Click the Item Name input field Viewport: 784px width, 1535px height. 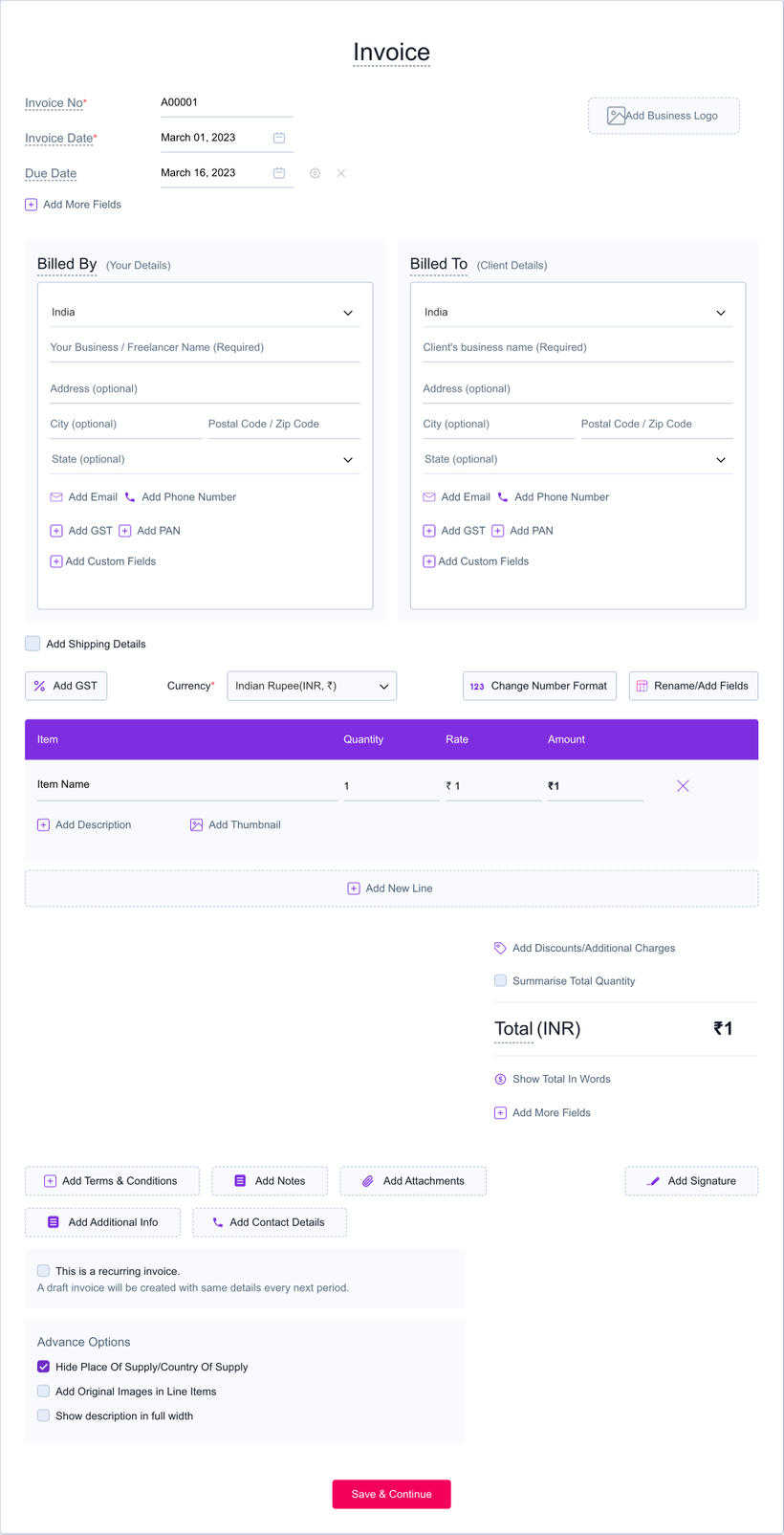185,785
